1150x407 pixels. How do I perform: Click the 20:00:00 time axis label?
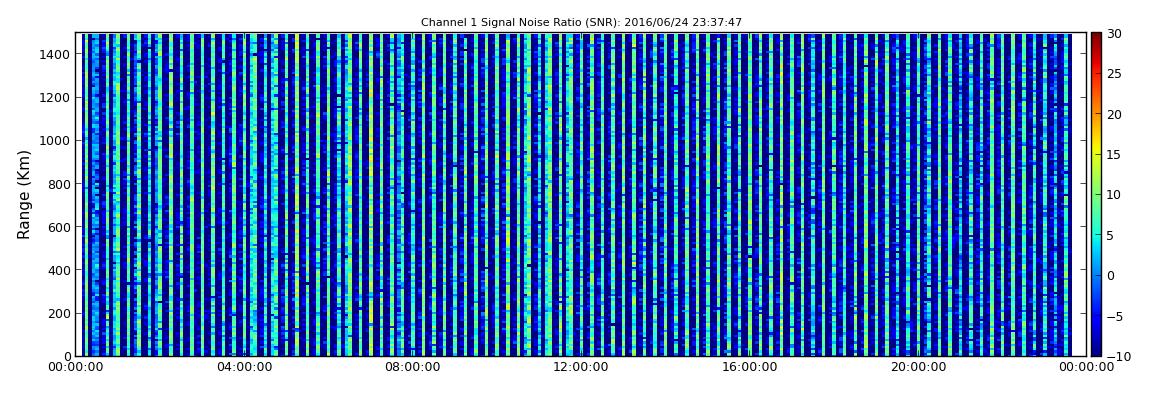tap(918, 367)
